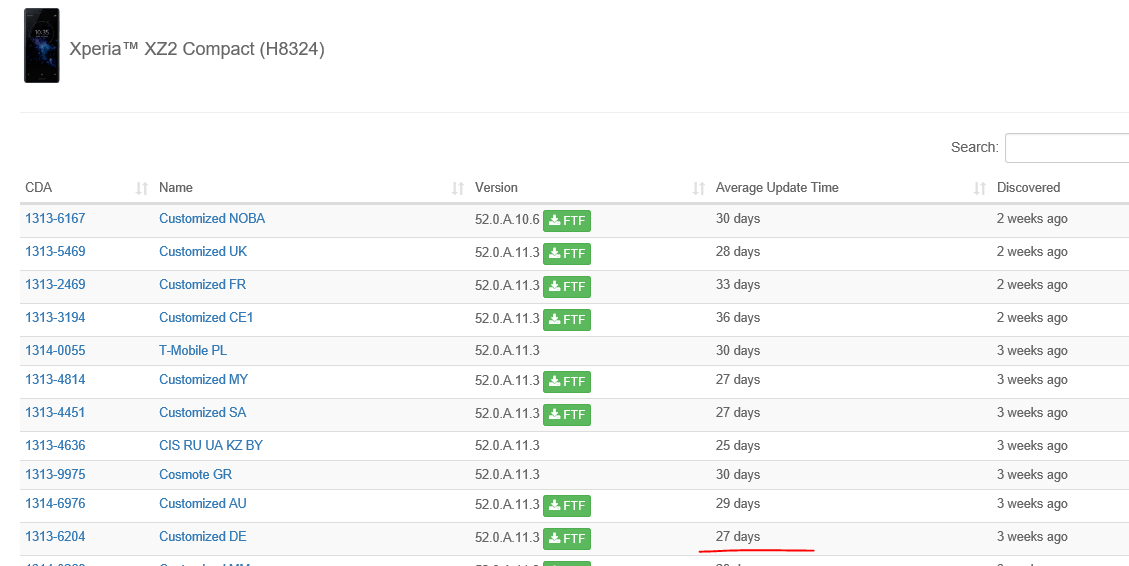Click version 52.0.A.11.3 in T-Mobile PL row
Screen dimensions: 1129x566
tap(507, 351)
